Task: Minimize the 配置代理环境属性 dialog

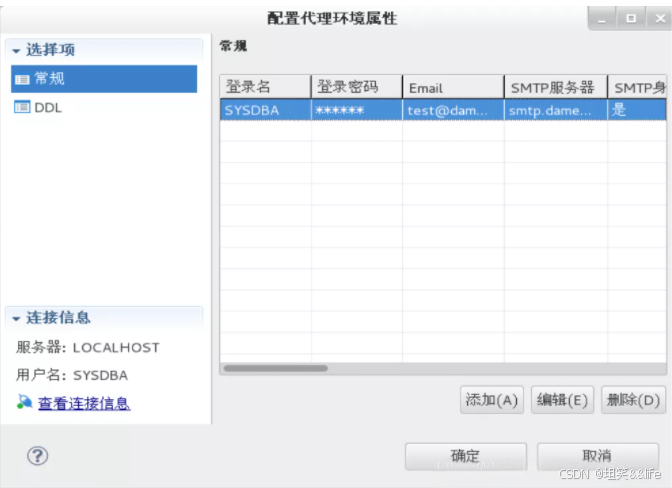Action: 602,19
